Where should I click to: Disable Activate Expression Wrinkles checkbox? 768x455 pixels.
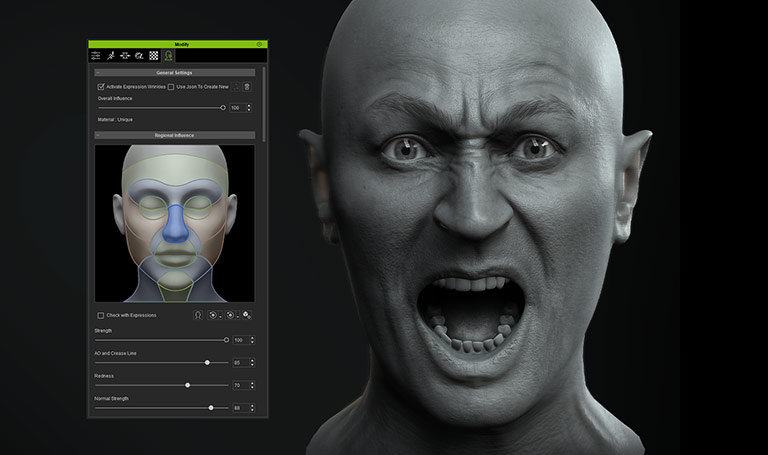point(101,87)
